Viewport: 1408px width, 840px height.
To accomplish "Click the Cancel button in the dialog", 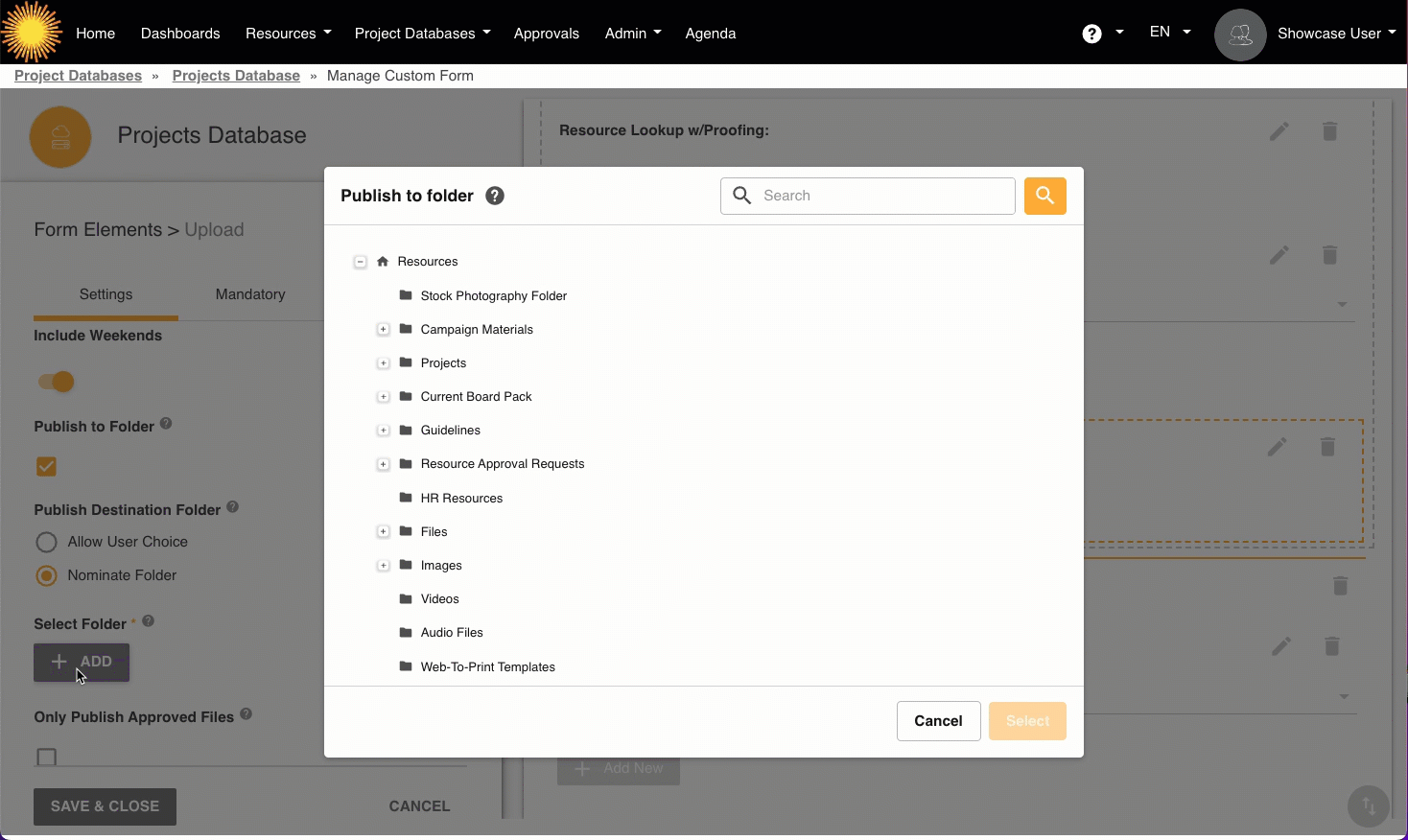I will [x=938, y=721].
